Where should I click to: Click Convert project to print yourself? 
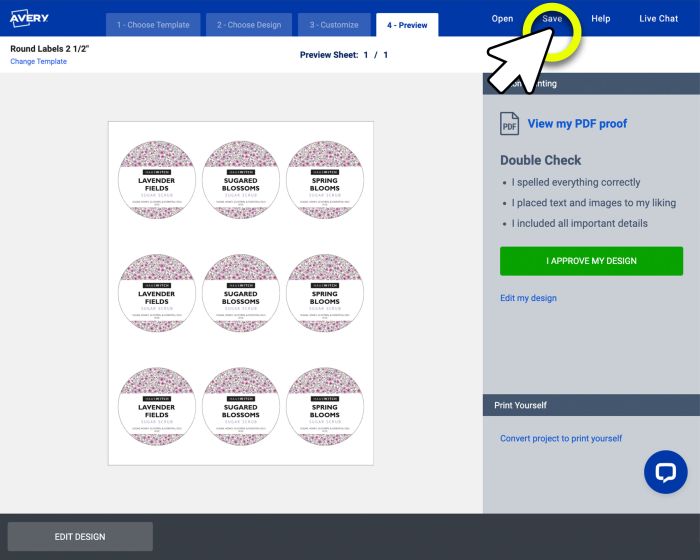pos(560,439)
